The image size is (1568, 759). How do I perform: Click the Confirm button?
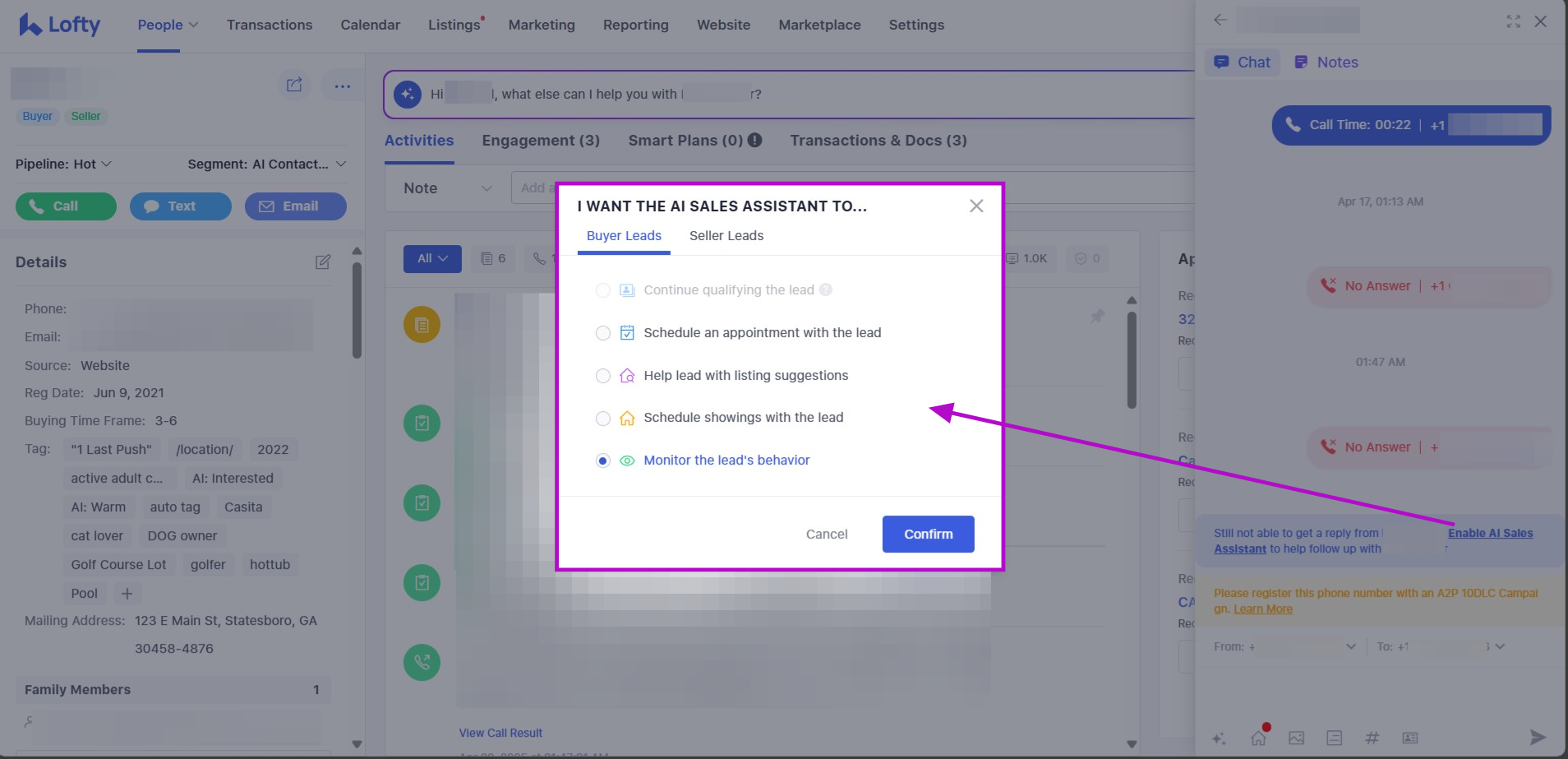coord(928,535)
